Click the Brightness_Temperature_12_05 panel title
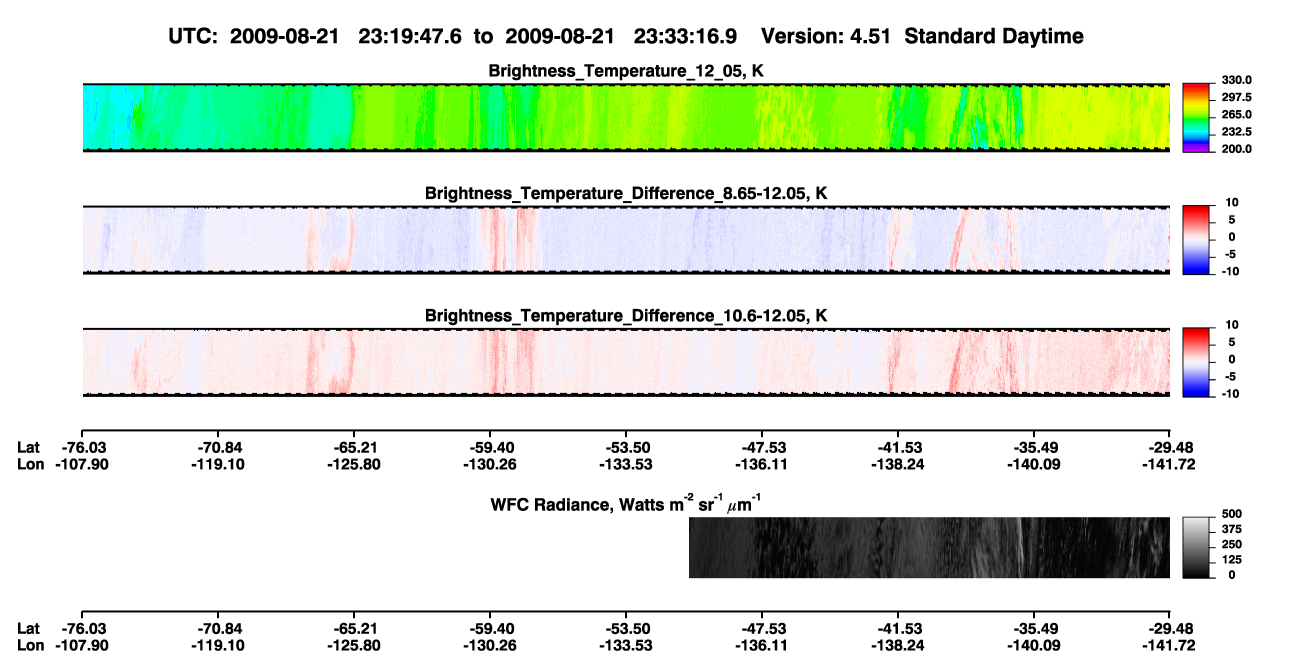 coord(626,71)
